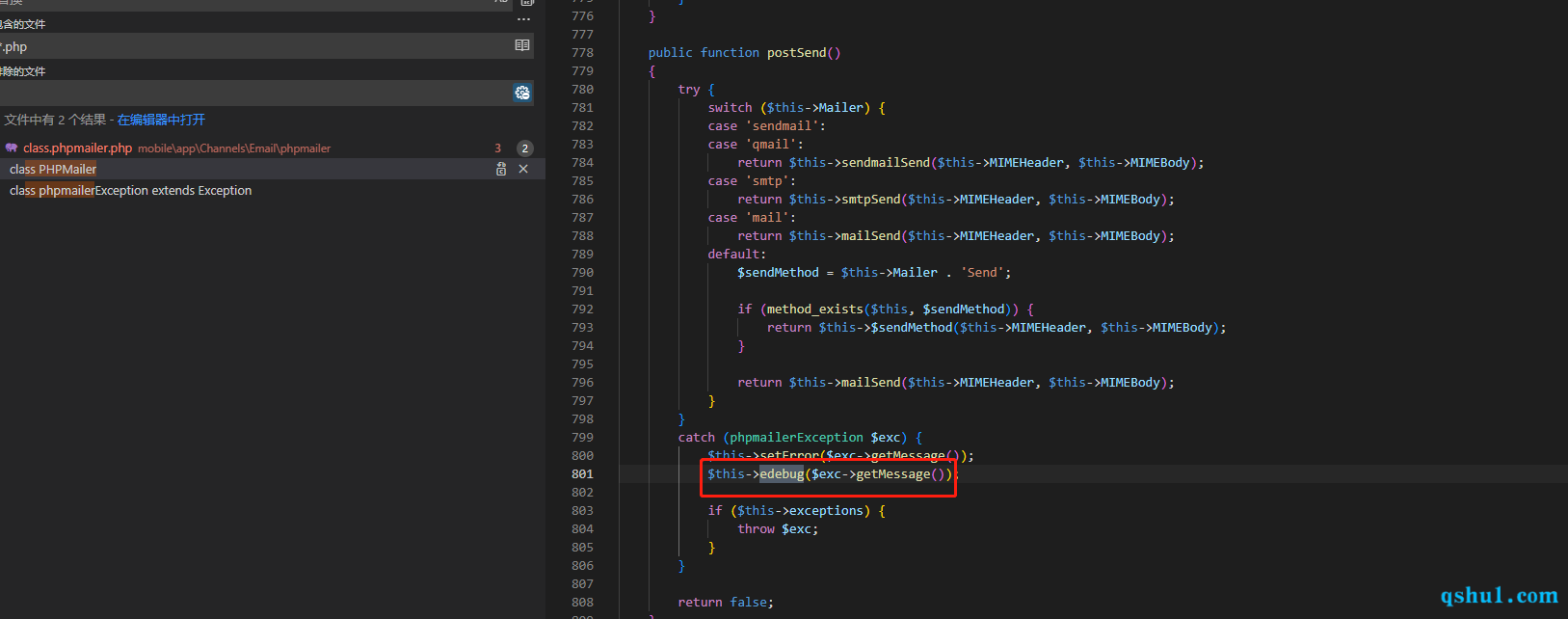Click the replace icon on class PHPMailer row
This screenshot has height=619, width=1568.
click(x=501, y=169)
